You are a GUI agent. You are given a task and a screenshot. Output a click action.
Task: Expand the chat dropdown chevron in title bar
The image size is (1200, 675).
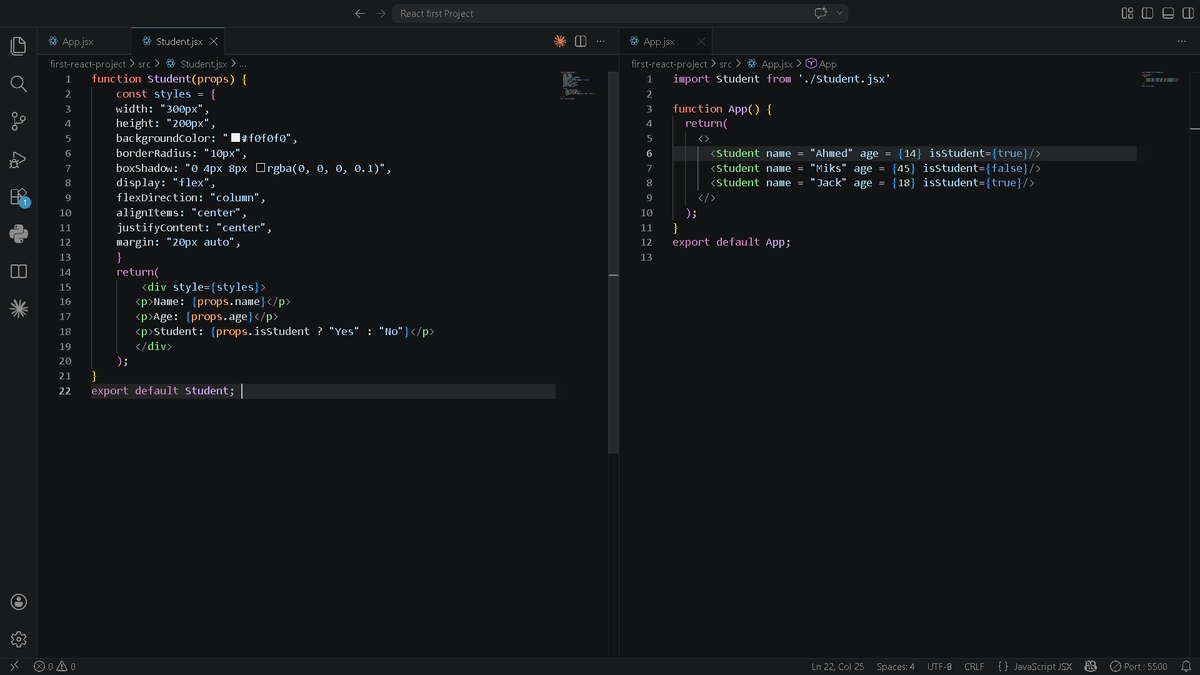pyautogui.click(x=840, y=13)
